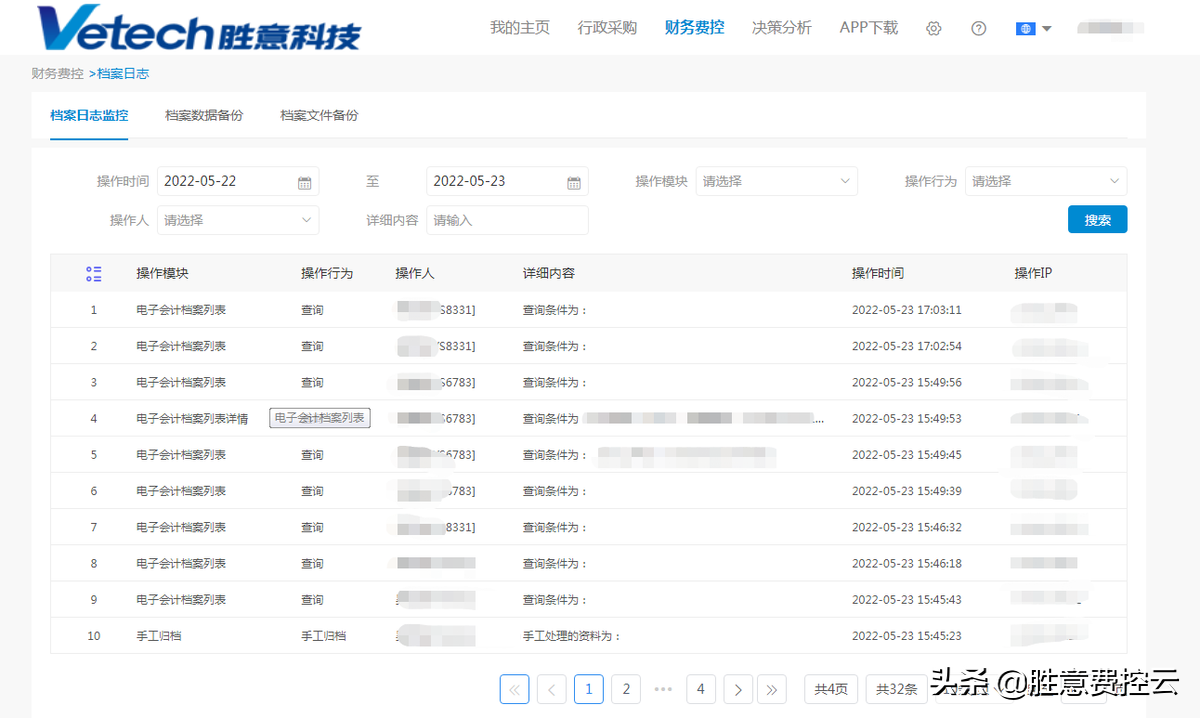Click 详细内容 column header
1200x718 pixels.
pyautogui.click(x=549, y=273)
